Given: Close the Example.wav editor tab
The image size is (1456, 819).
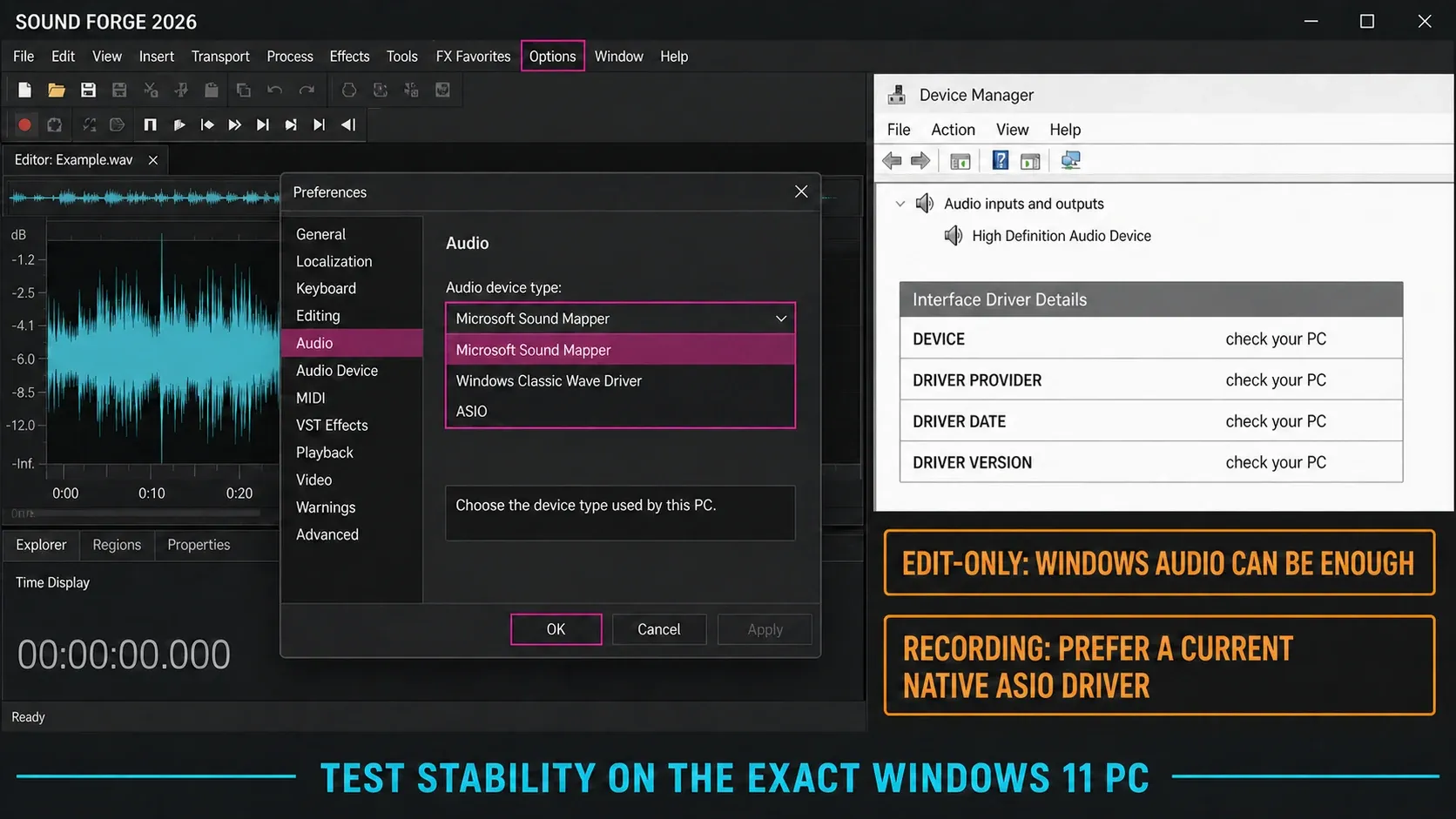Looking at the screenshot, I should 153,160.
